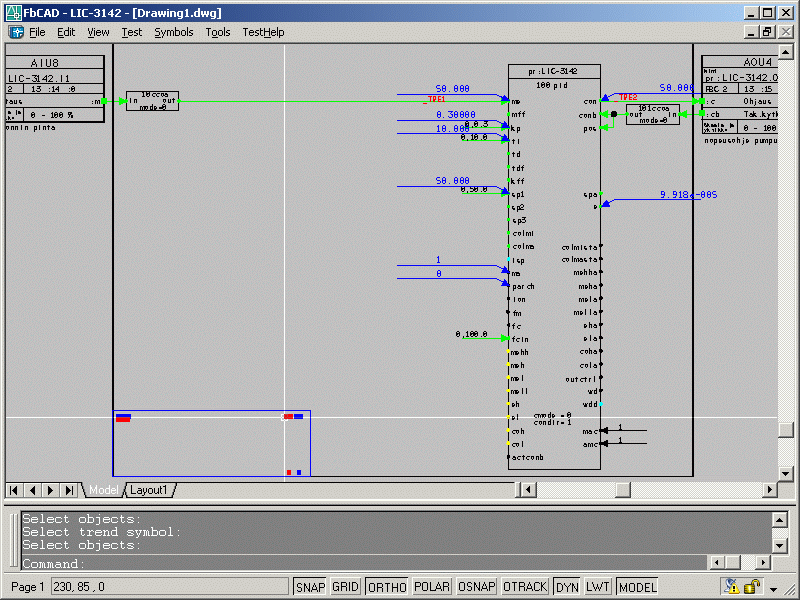Click the outctrl output pin label
Viewport: 800px width, 600px height.
point(581,379)
